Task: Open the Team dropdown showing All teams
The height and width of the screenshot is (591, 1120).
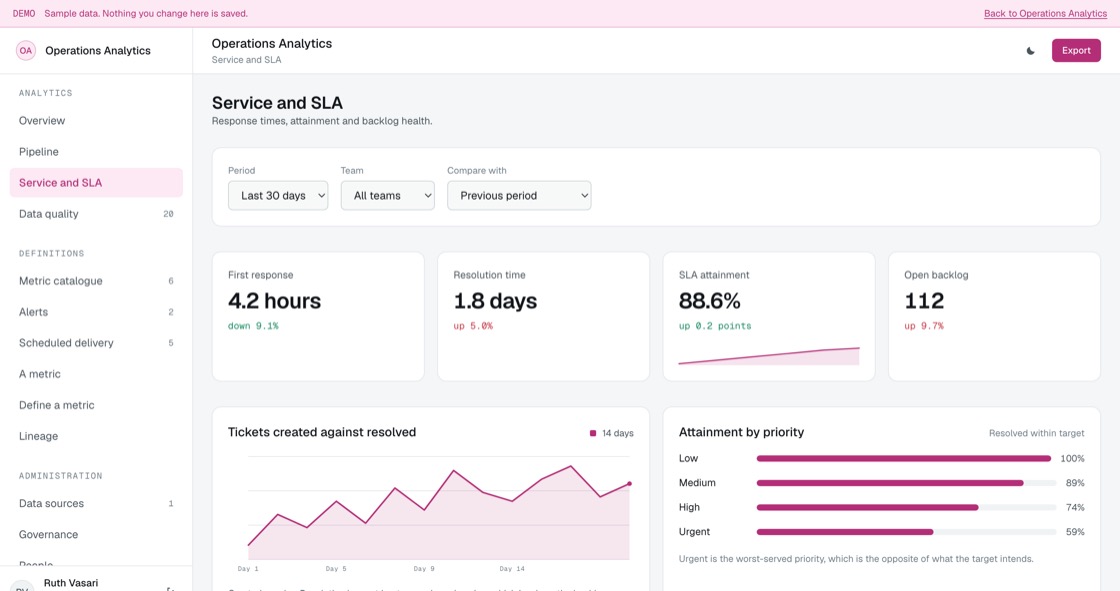Action: 387,195
